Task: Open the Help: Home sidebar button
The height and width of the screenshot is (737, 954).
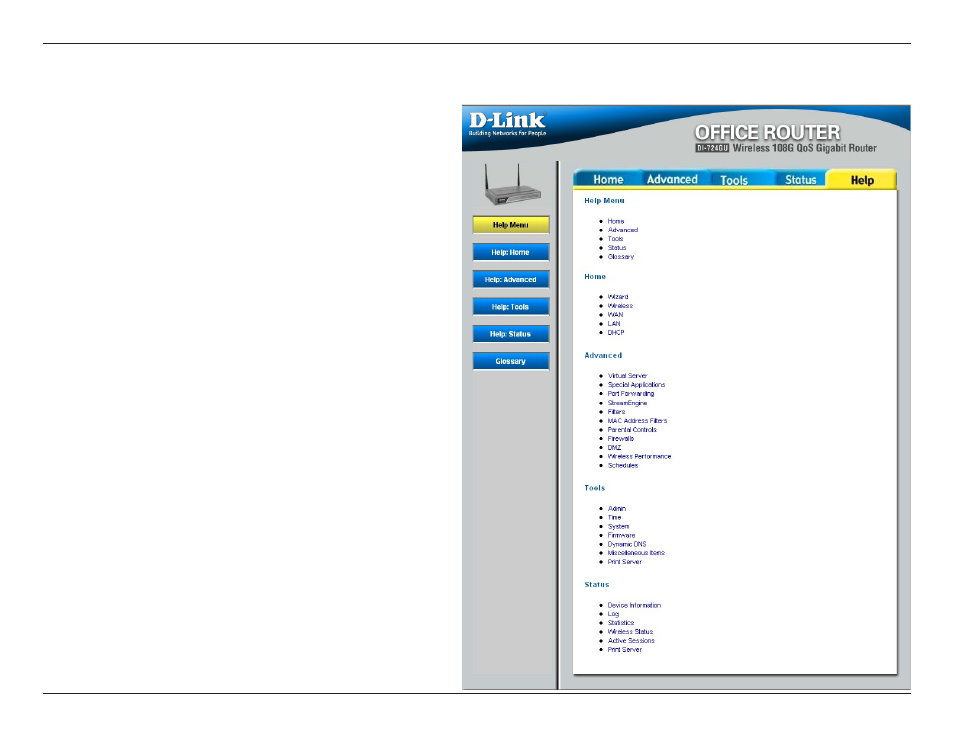Action: (510, 252)
